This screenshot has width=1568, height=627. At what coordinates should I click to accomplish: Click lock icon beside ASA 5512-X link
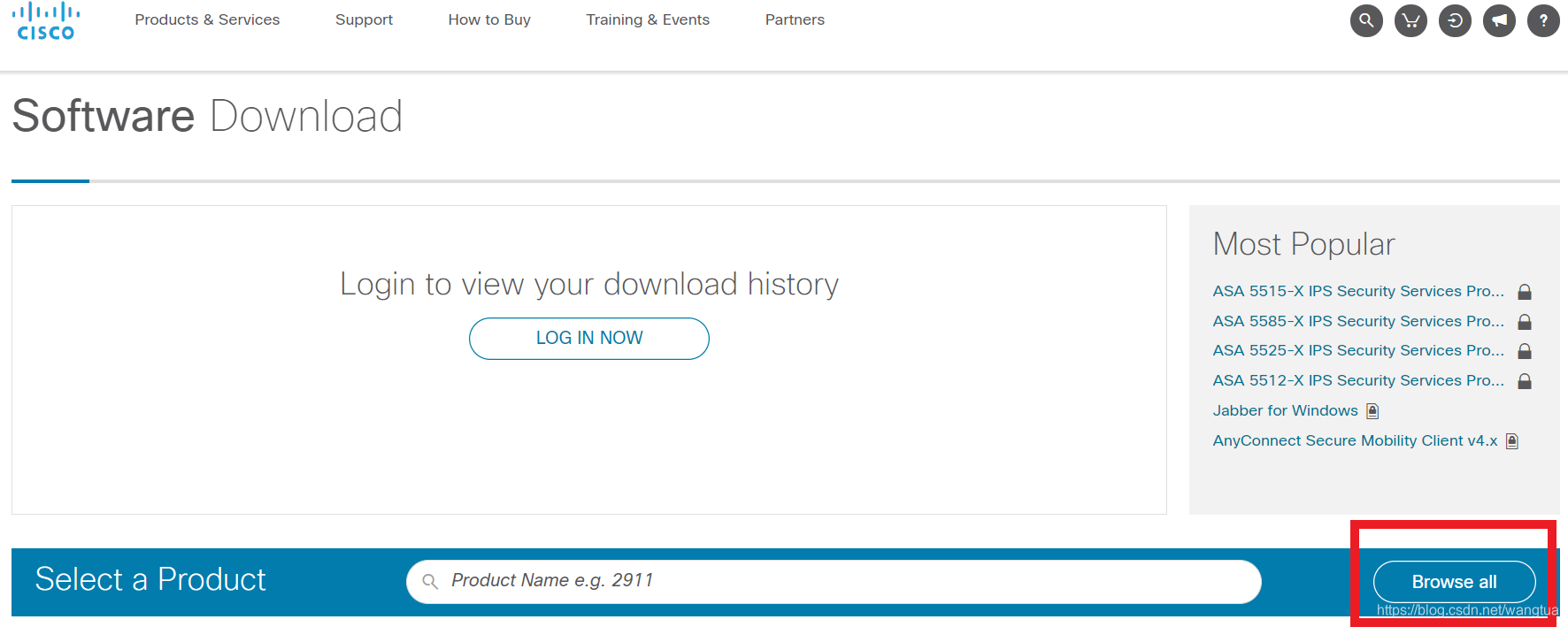(1525, 381)
